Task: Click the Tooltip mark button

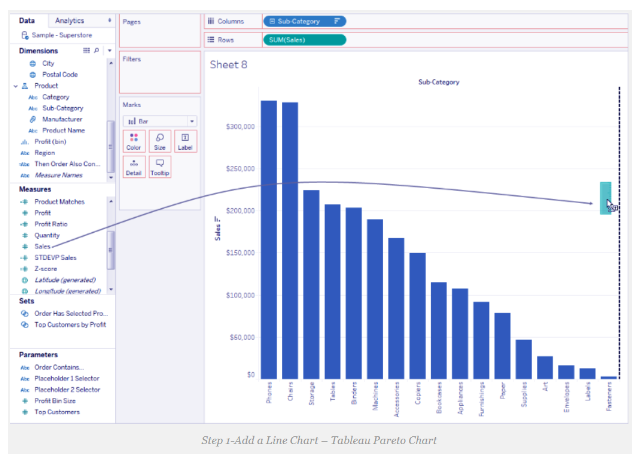Action: point(160,167)
